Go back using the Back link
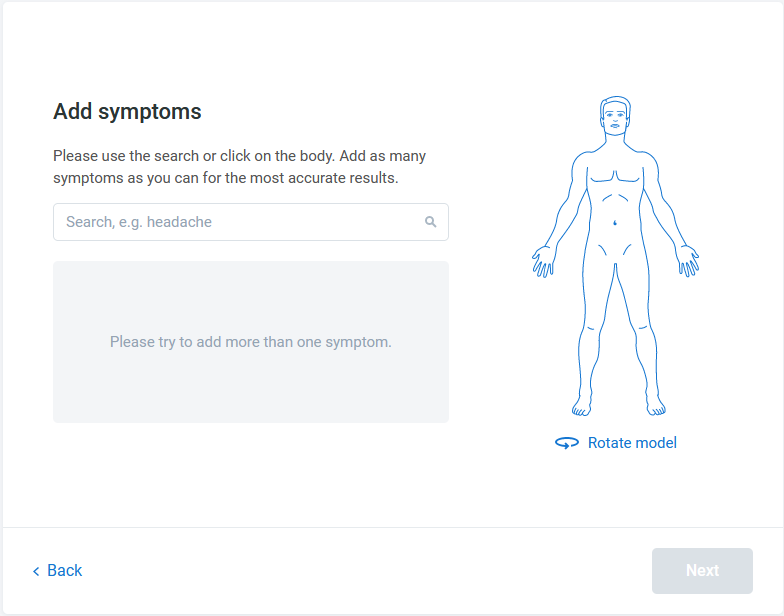This screenshot has height=616, width=784. [x=64, y=571]
